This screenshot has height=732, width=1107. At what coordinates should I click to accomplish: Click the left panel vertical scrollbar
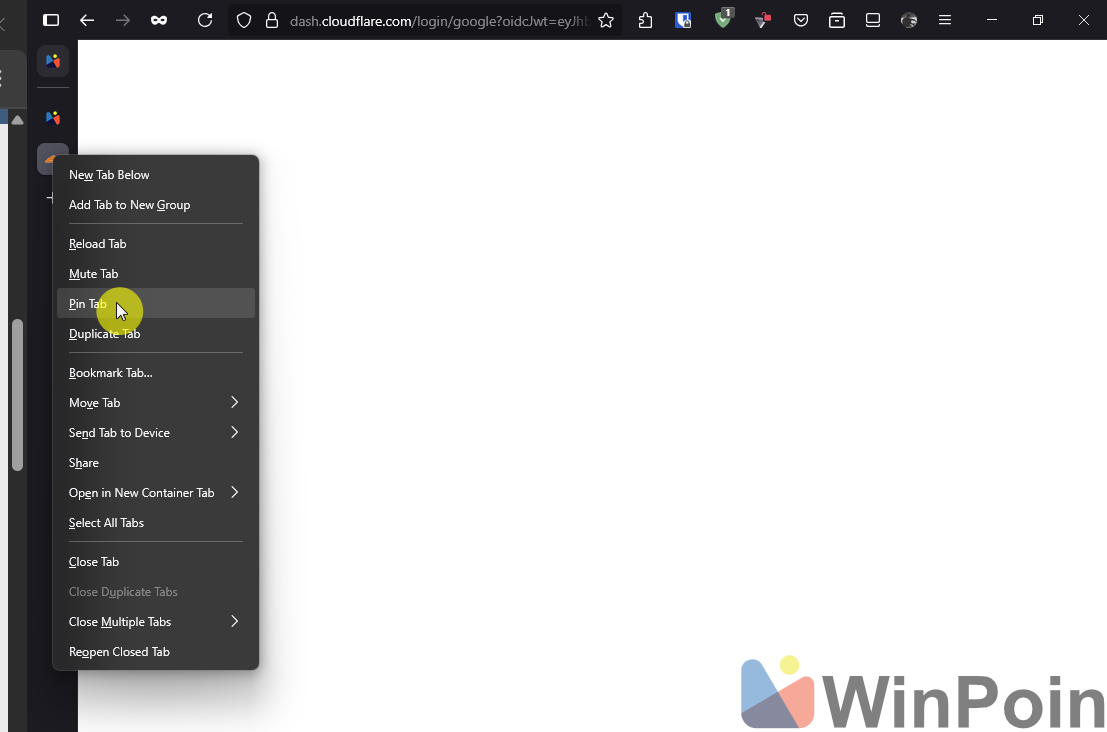tap(18, 395)
